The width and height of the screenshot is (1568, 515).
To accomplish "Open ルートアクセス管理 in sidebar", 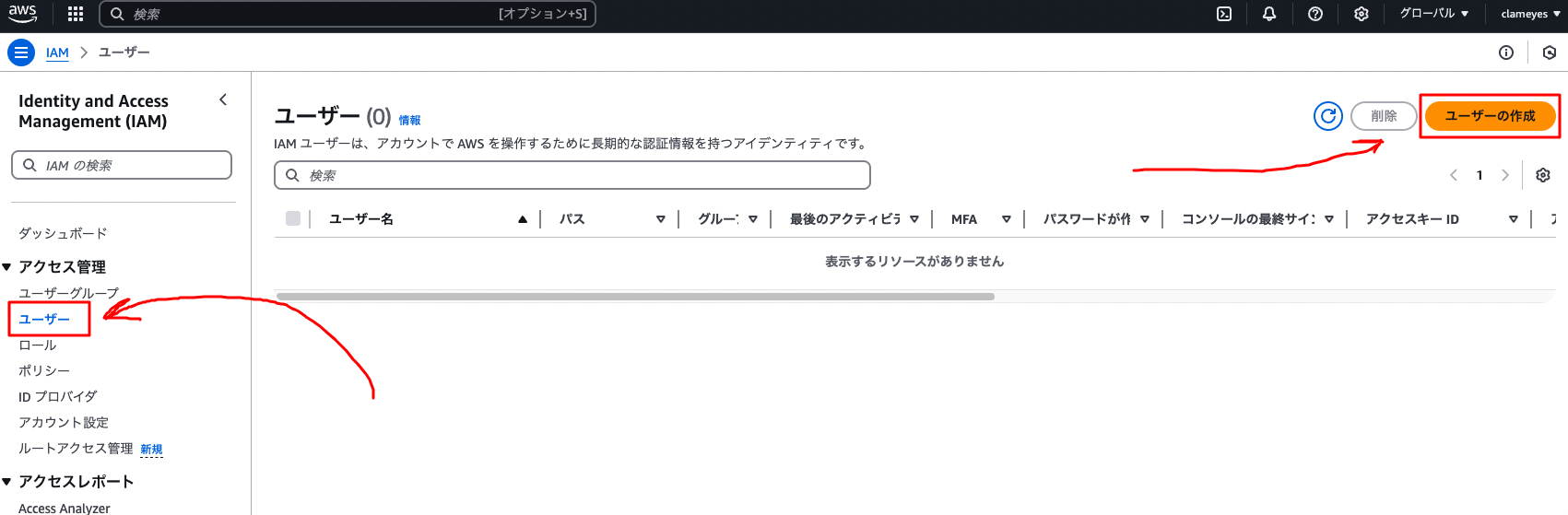I will [76, 448].
